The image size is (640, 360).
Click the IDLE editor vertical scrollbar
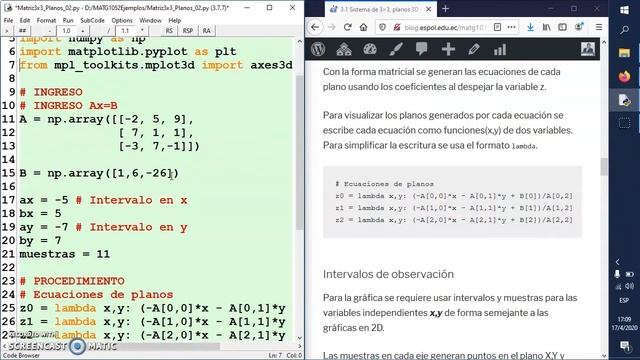(x=300, y=151)
